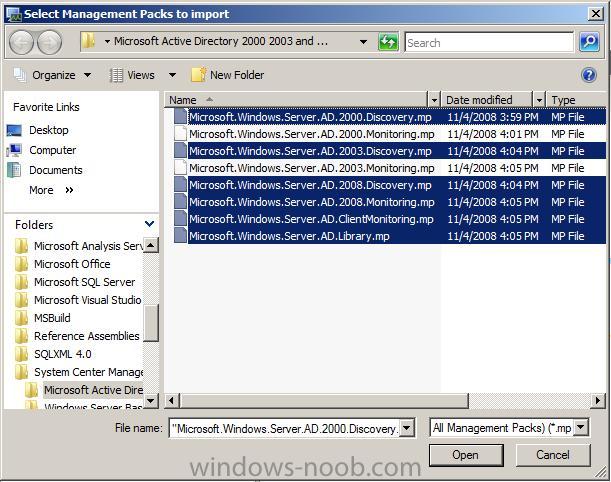Close the Select Management Packs dialog
611x482 pixels.
(x=595, y=14)
